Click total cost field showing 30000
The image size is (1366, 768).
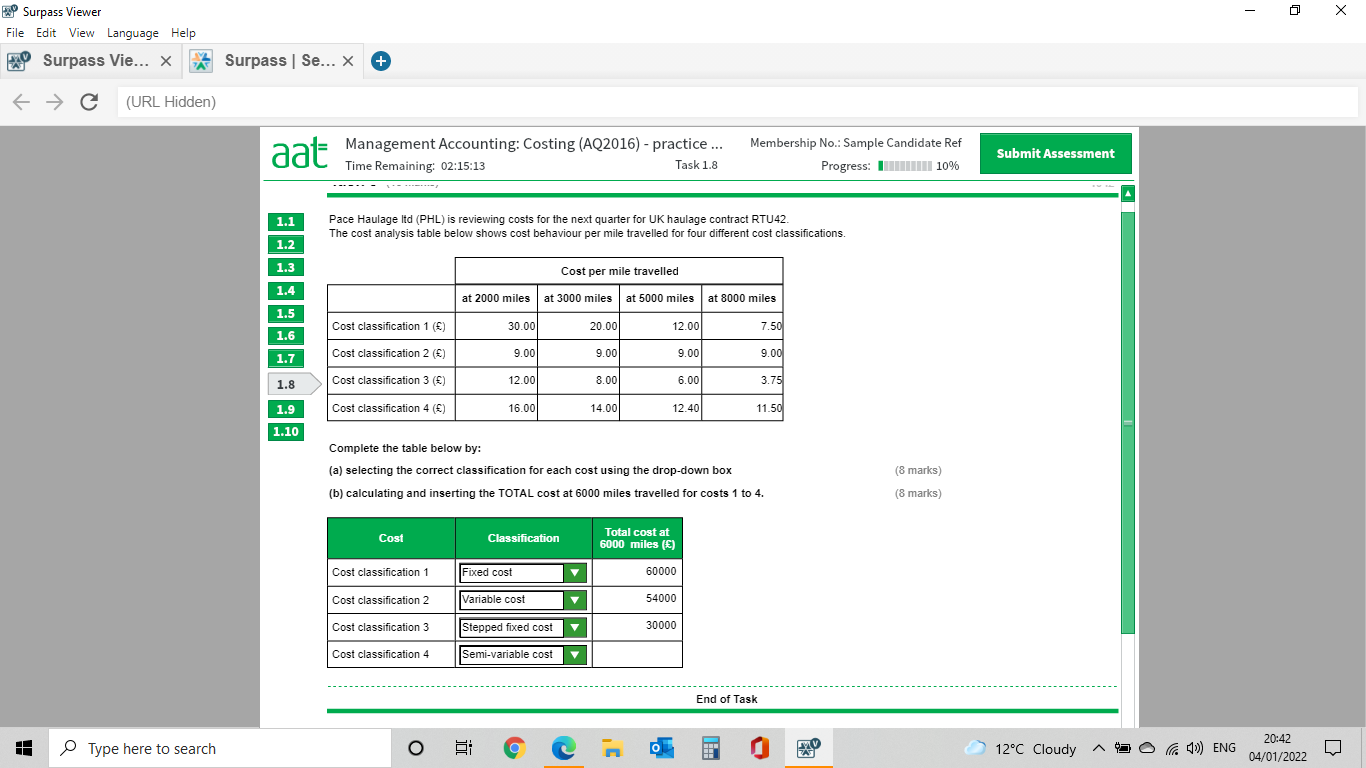coord(637,626)
